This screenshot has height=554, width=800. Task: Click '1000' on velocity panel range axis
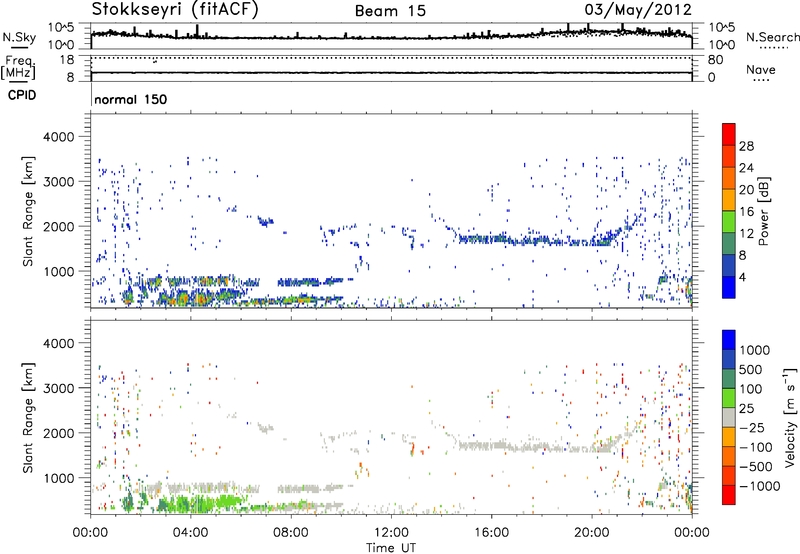click(x=59, y=478)
